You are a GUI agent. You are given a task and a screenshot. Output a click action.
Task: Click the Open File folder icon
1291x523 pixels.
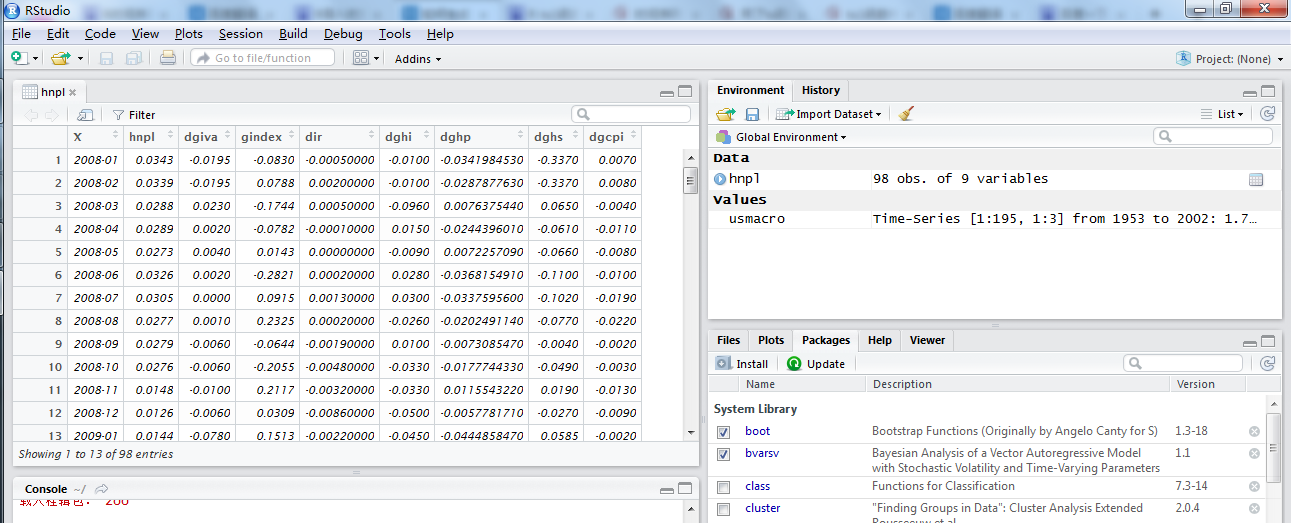62,58
